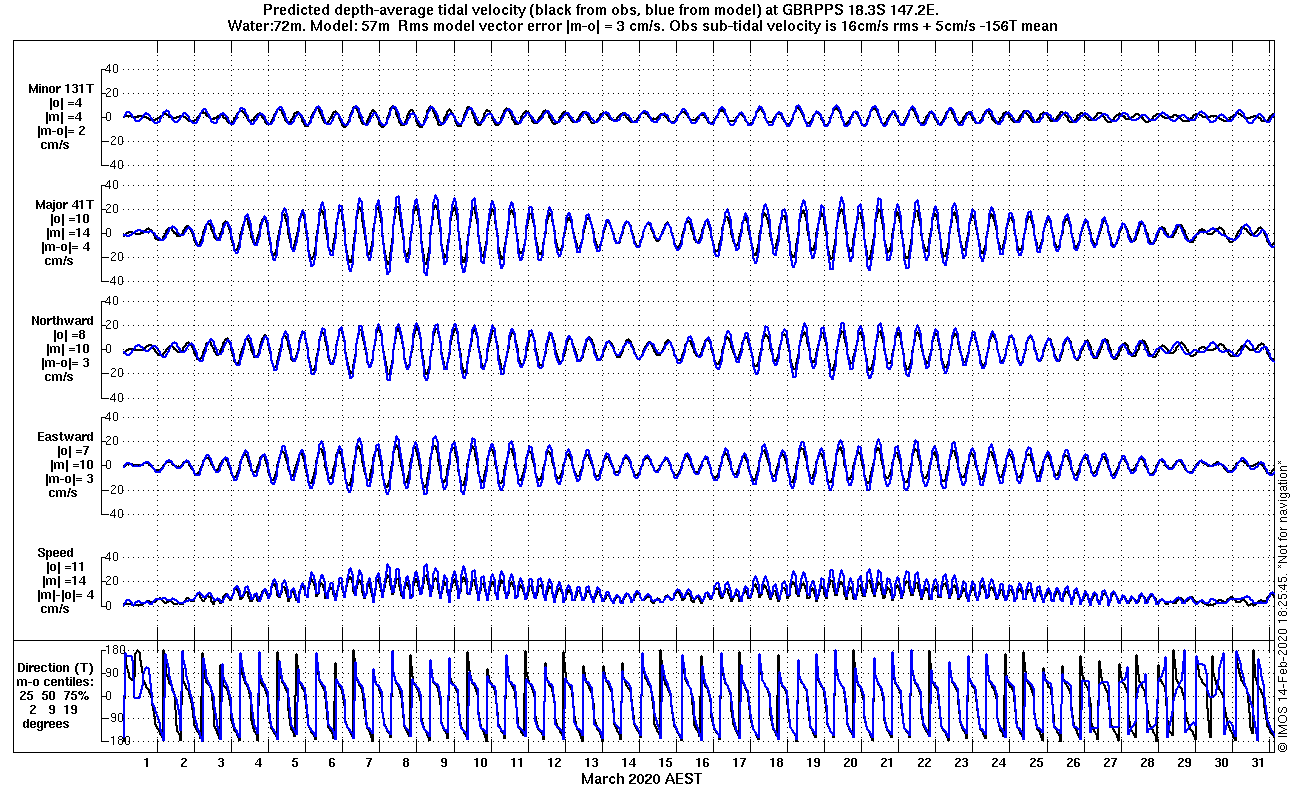The height and width of the screenshot is (800, 1300).
Task: Click '|o| =4' in the Minor 131T panel
Action: 68,103
